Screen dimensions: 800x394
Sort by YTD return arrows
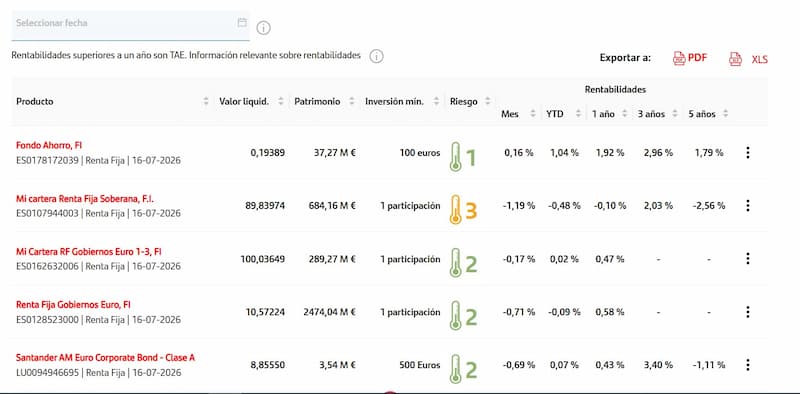pos(578,114)
